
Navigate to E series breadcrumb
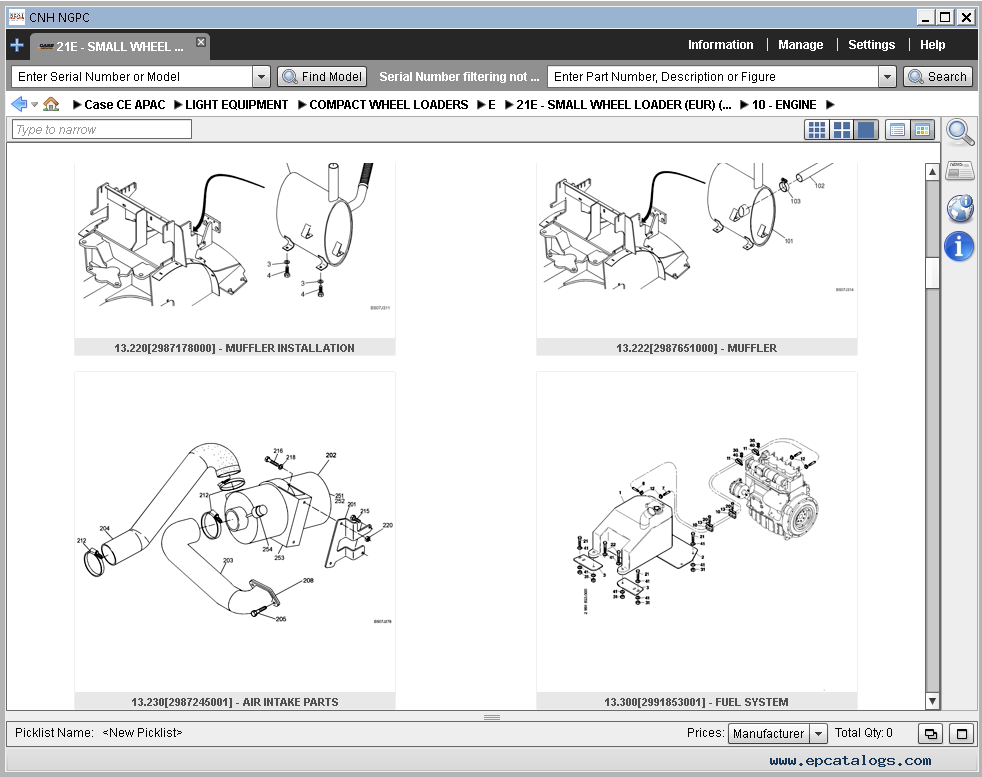click(492, 105)
